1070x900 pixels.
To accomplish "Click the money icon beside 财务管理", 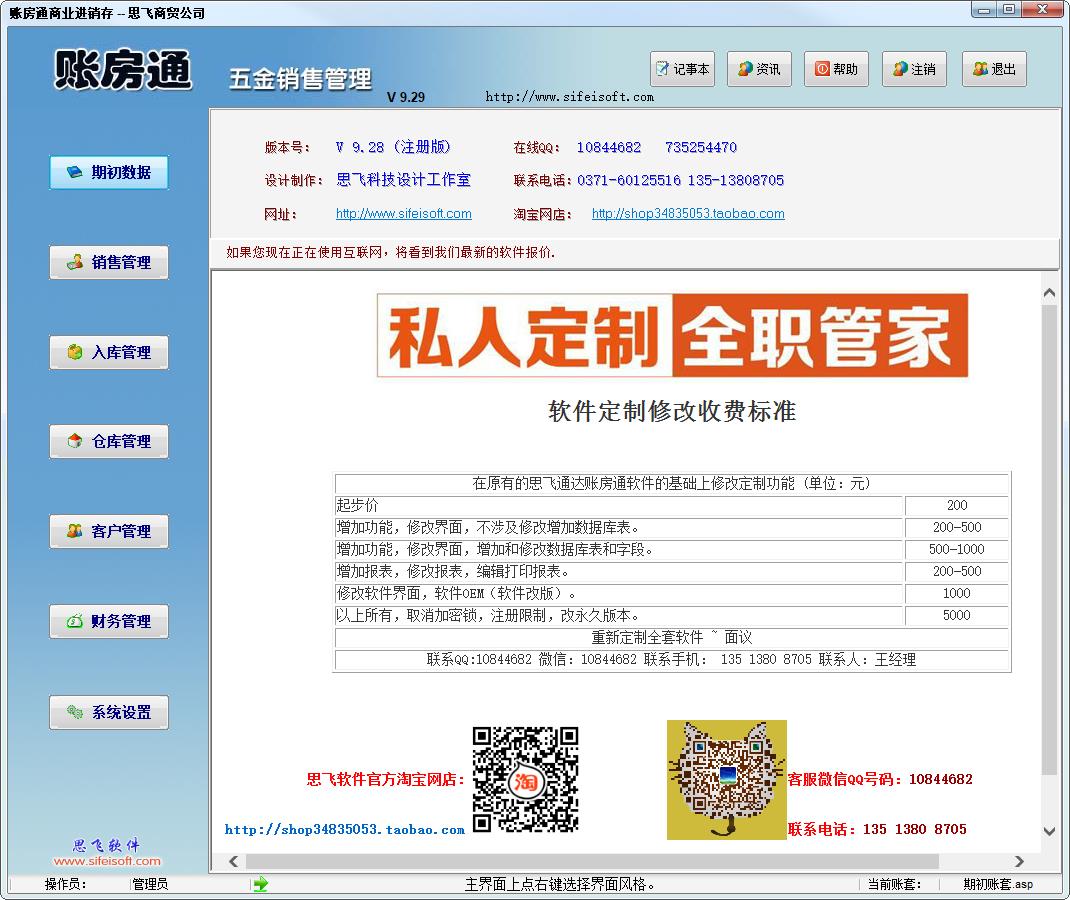I will [x=74, y=622].
